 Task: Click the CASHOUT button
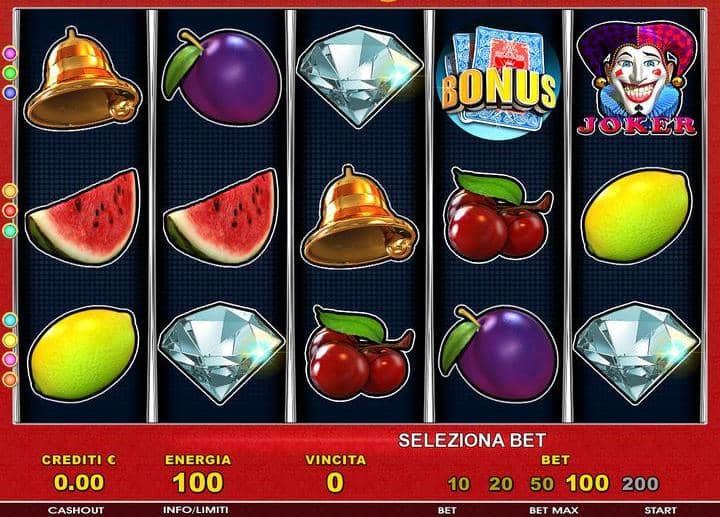pos(76,510)
